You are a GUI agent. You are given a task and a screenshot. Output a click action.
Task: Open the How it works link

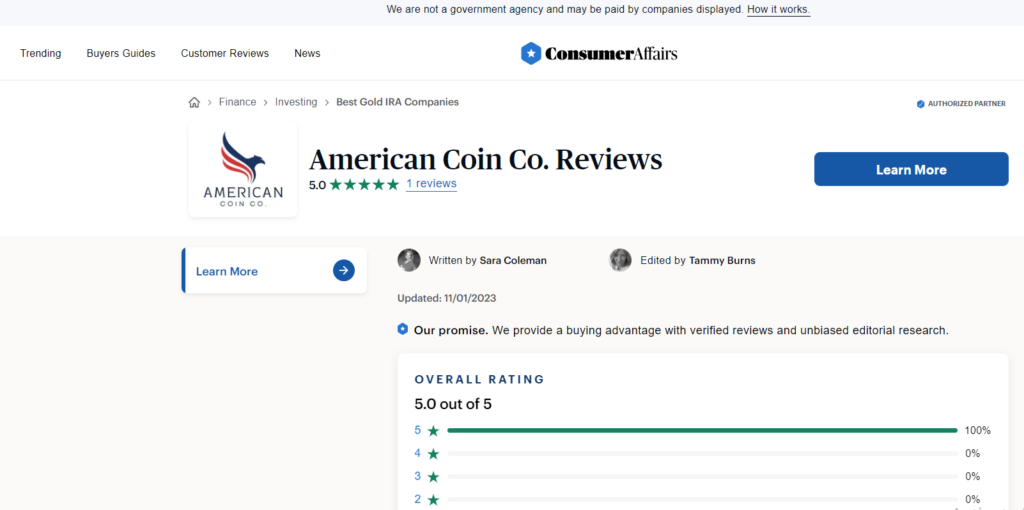(778, 10)
